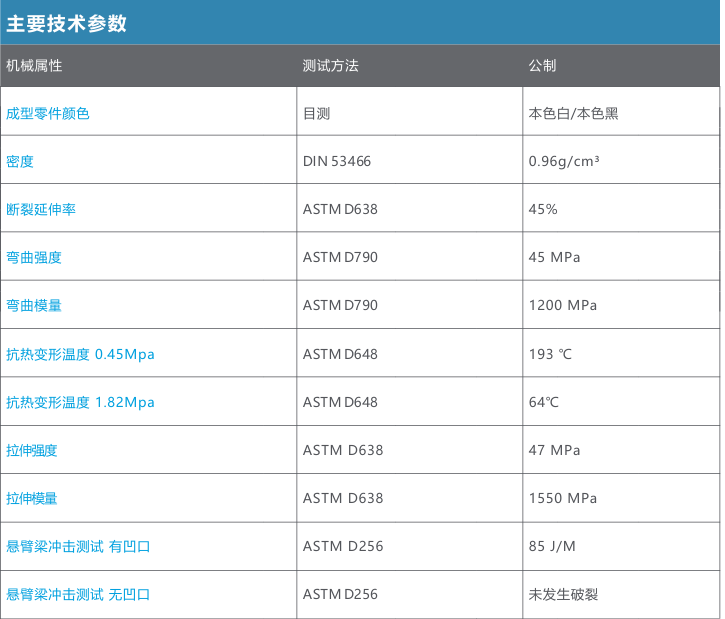Click the 主要技术参数 title heading
Screen dimensions: 725x619
[67, 23]
